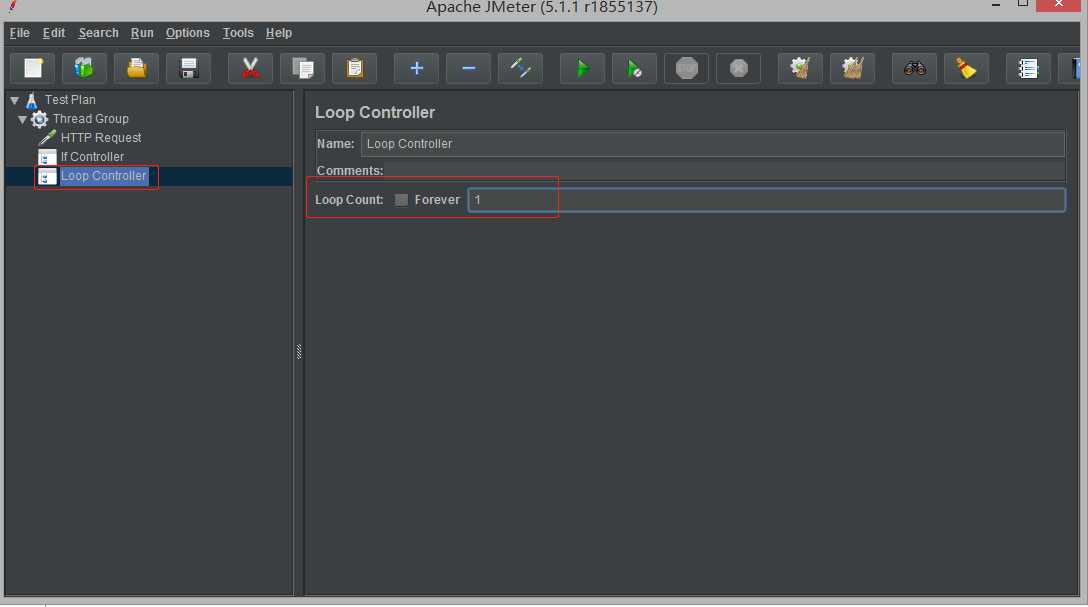
Task: Collapse the Test Plan tree node
Action: click(x=15, y=101)
